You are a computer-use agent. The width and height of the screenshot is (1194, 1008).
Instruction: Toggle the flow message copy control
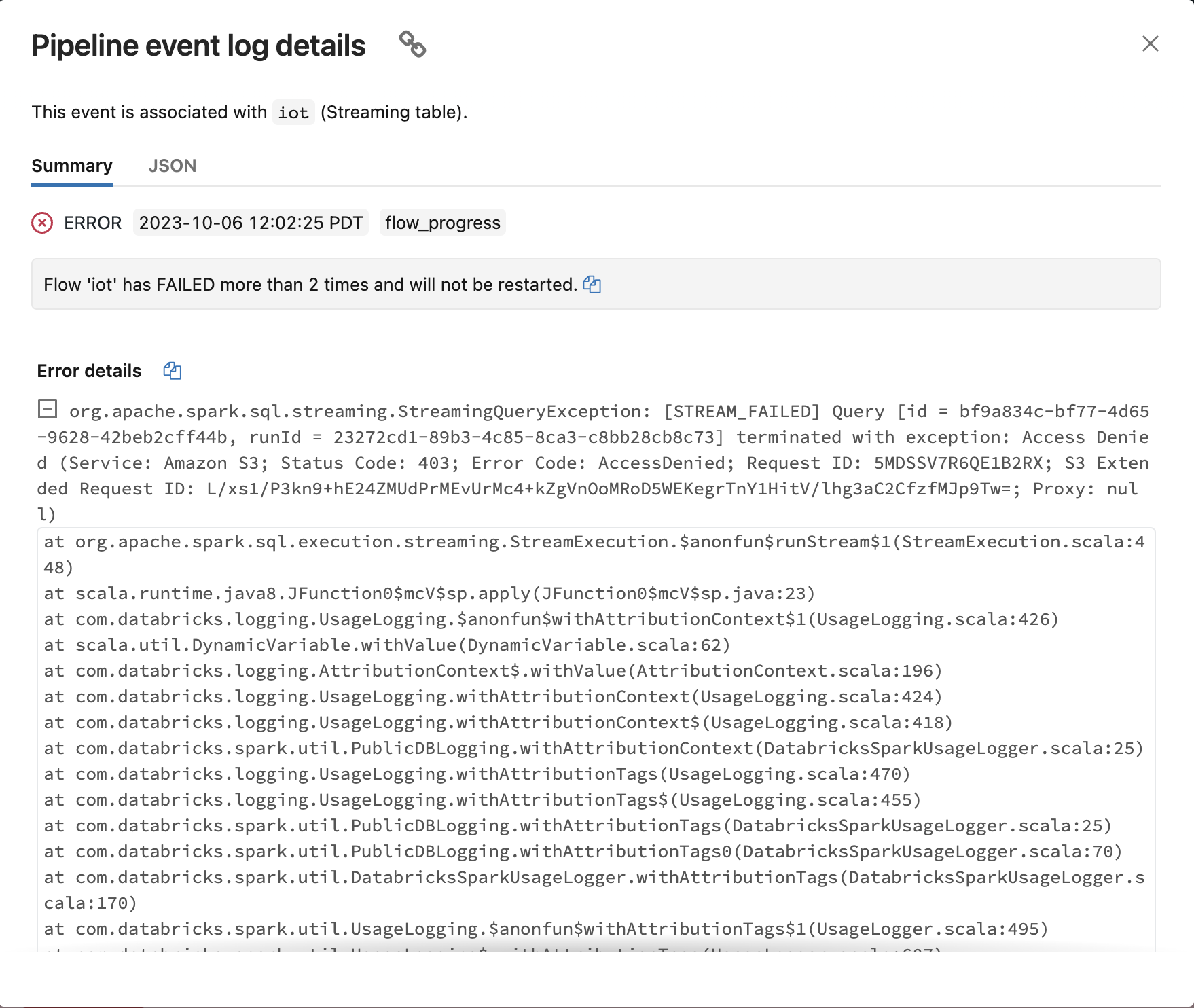(x=592, y=285)
